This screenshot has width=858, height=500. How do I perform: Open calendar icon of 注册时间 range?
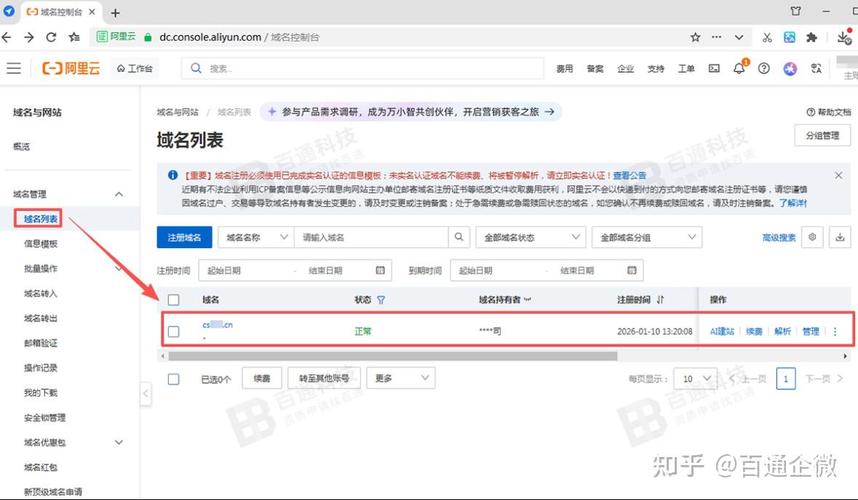(380, 270)
